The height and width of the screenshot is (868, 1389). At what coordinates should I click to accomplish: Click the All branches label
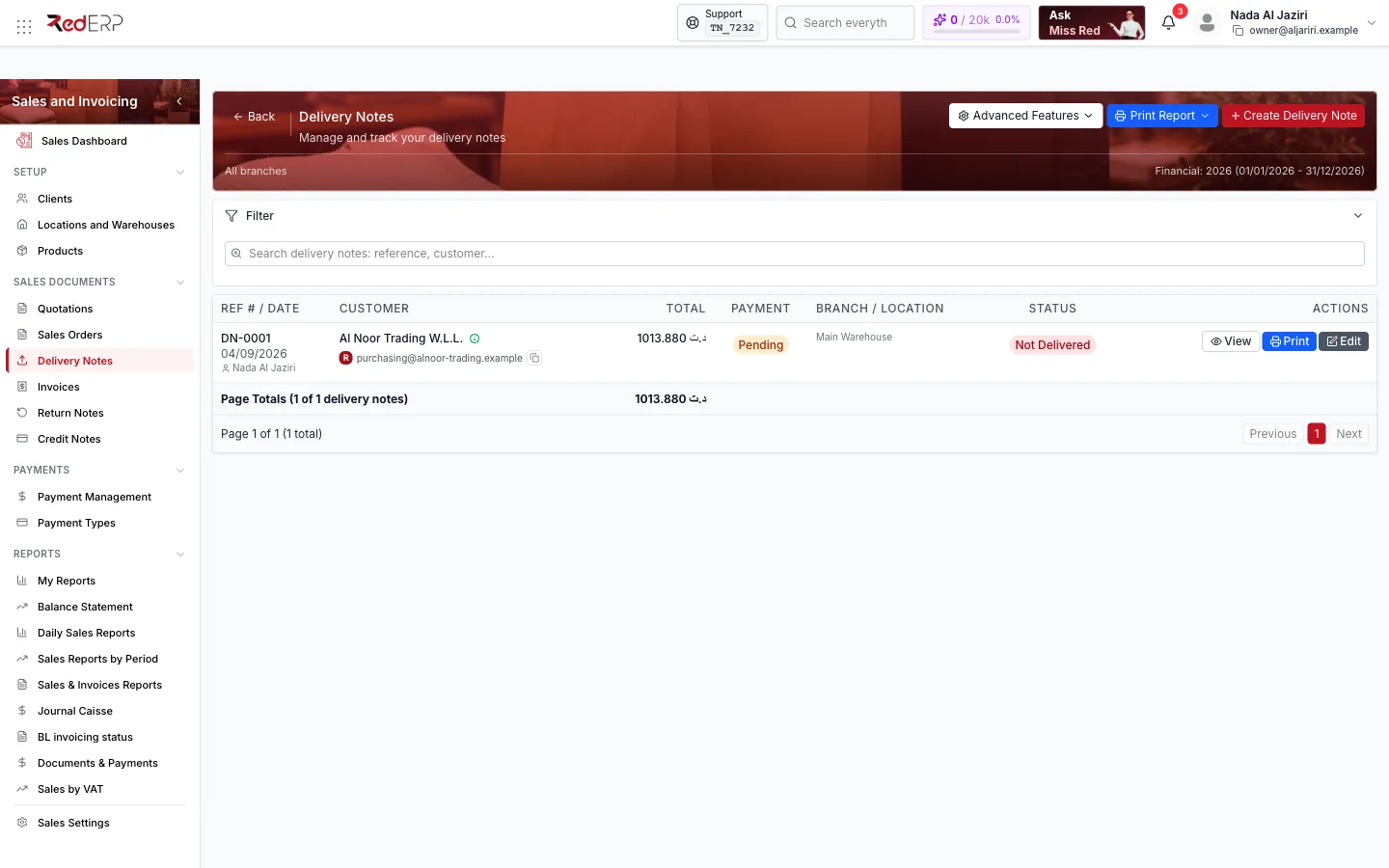click(256, 171)
